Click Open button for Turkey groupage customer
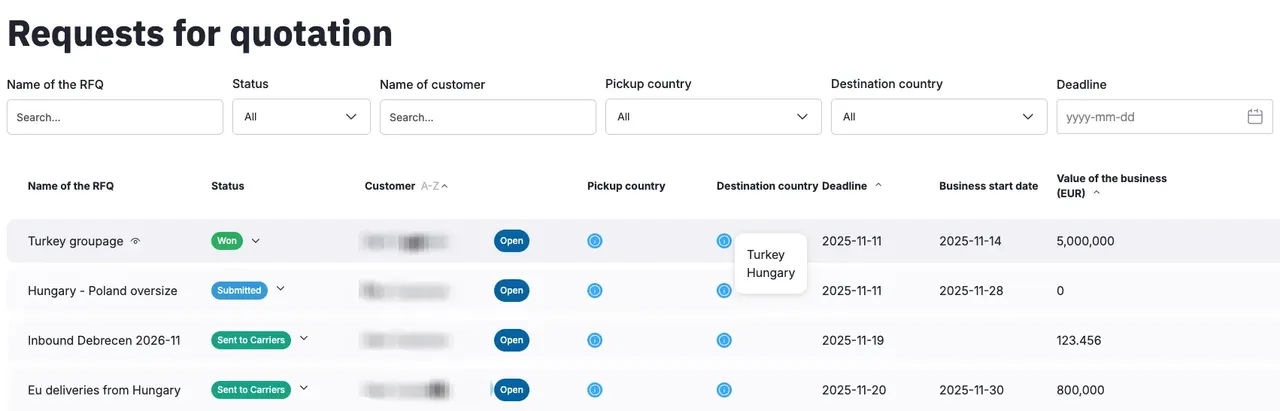The height and width of the screenshot is (411, 1280). (511, 241)
